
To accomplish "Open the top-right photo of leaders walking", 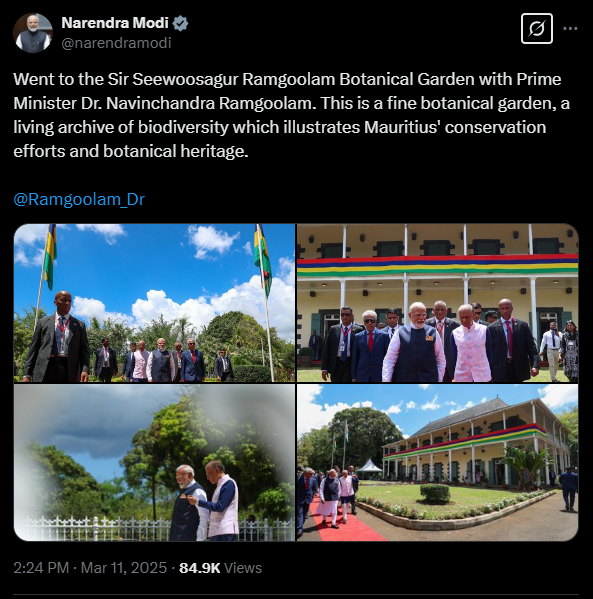I will click(x=437, y=303).
